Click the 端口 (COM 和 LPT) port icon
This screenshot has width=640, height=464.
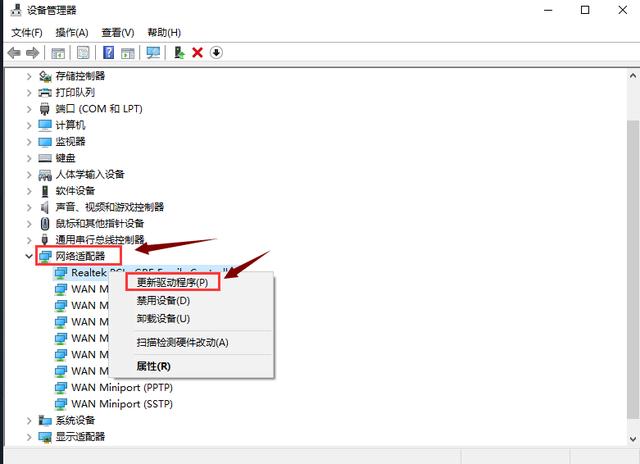[45, 109]
